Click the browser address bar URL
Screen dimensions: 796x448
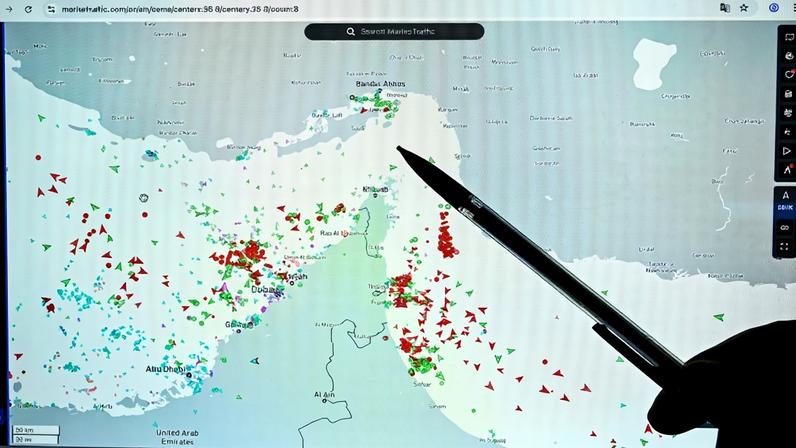pyautogui.click(x=180, y=9)
